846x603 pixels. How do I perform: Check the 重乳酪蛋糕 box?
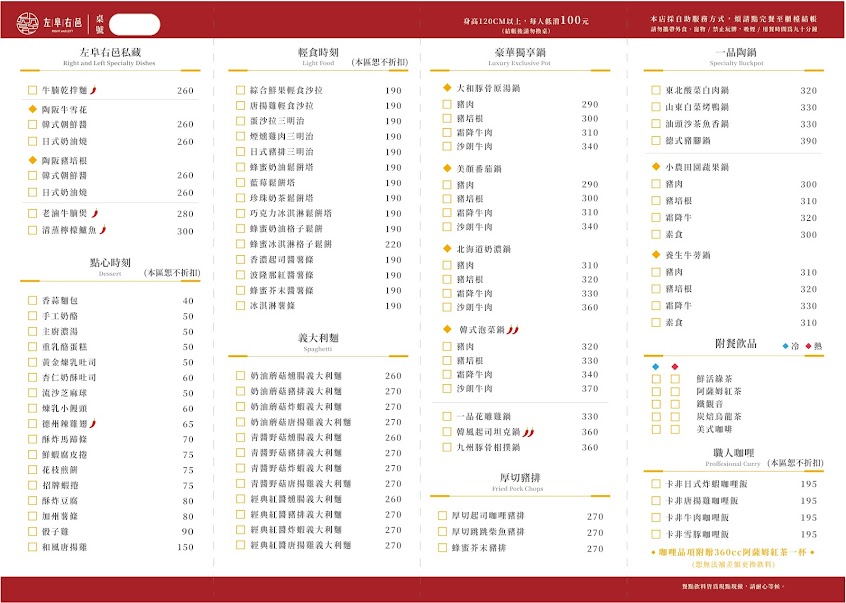tap(32, 347)
